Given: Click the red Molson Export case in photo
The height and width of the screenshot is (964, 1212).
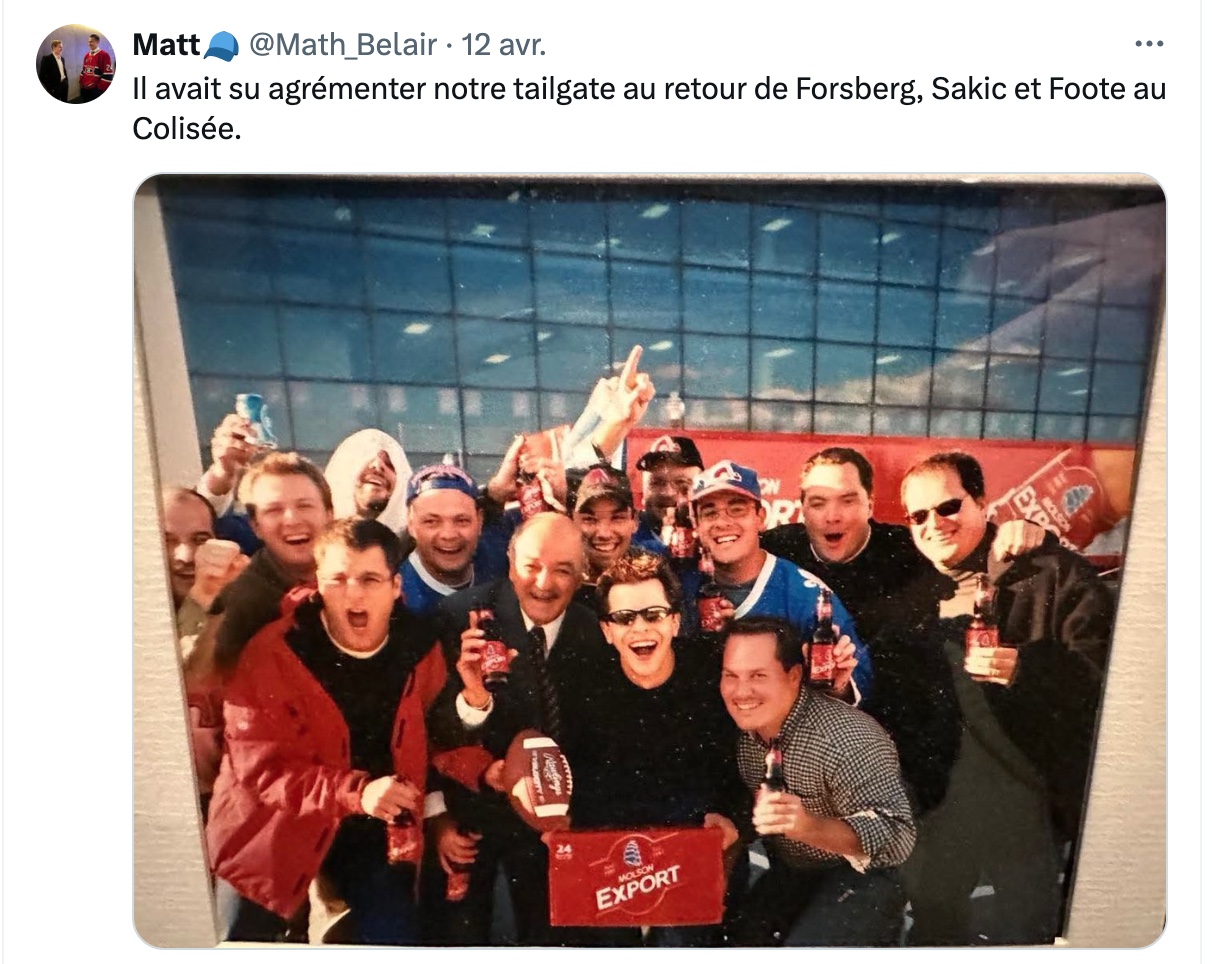Looking at the screenshot, I should pos(636,878).
